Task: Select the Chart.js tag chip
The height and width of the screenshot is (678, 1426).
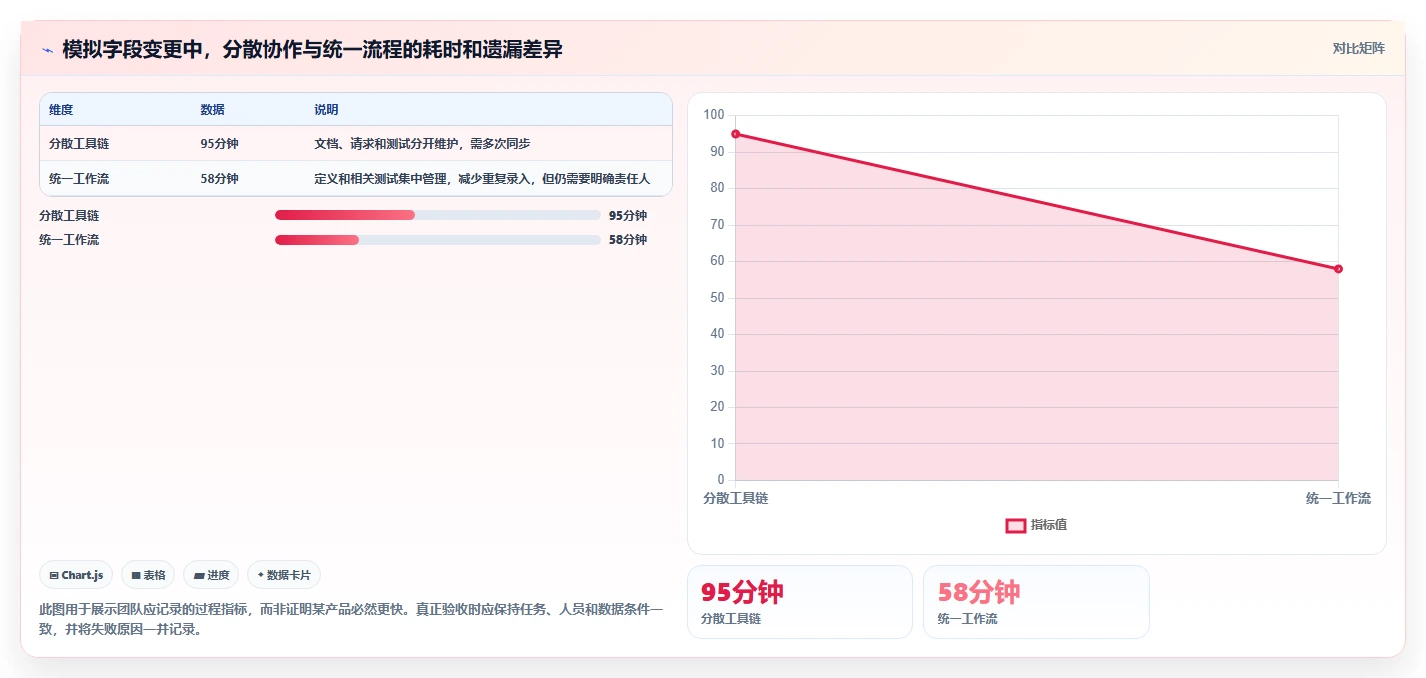Action: (76, 575)
